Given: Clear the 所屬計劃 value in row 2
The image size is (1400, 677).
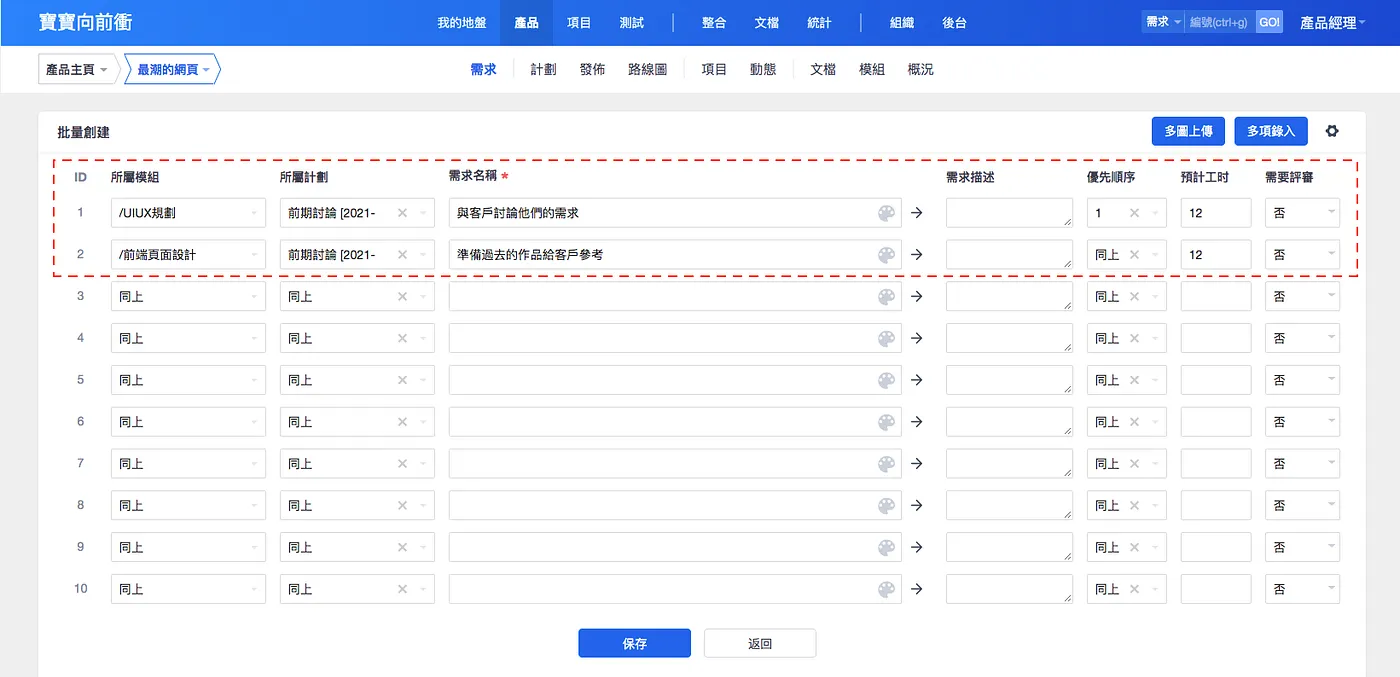Looking at the screenshot, I should point(402,255).
